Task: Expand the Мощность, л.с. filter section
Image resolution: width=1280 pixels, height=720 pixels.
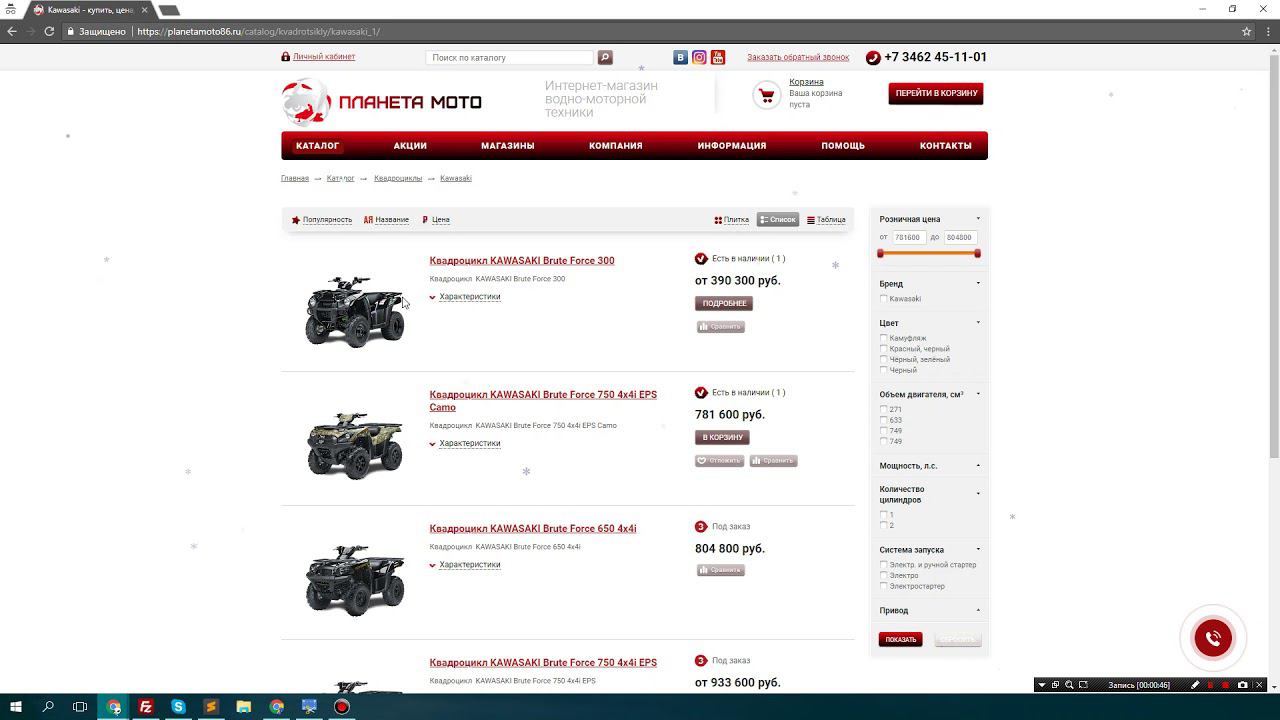Action: point(978,466)
